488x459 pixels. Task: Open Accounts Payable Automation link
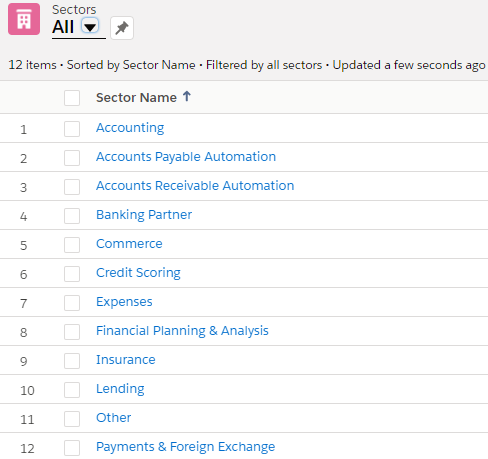186,157
